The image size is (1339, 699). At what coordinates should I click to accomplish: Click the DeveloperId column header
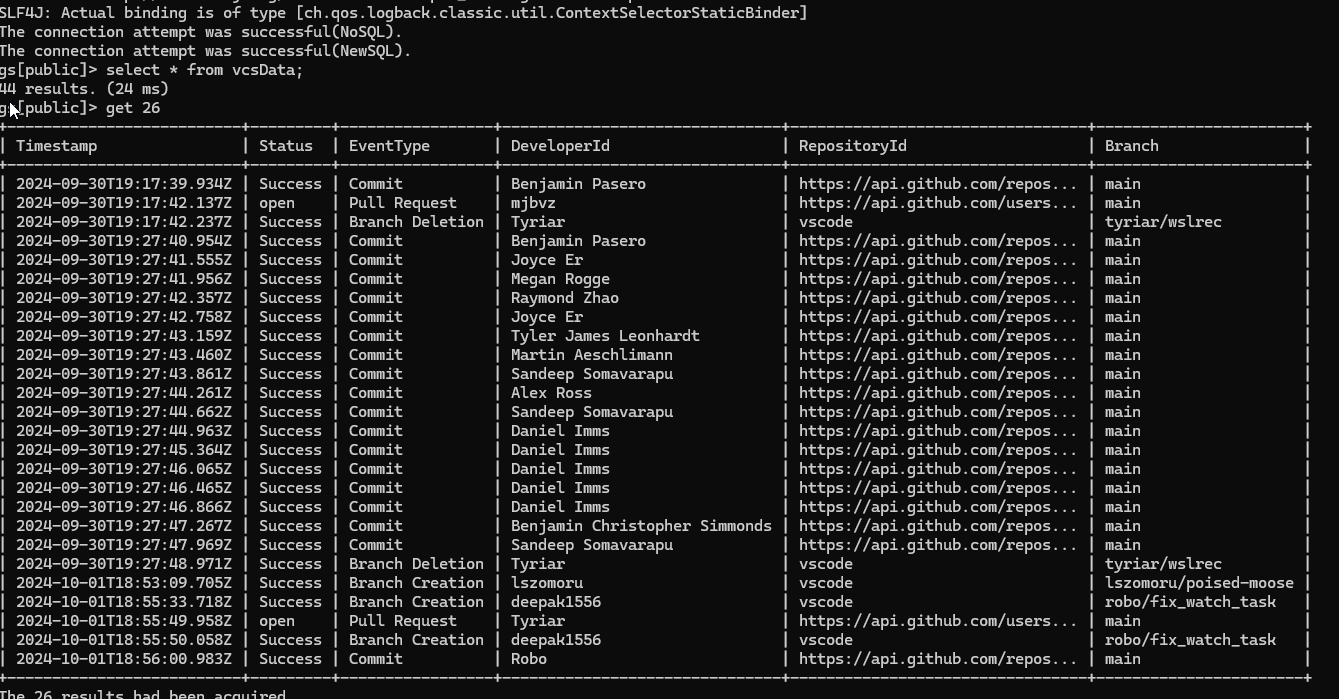[x=560, y=146]
